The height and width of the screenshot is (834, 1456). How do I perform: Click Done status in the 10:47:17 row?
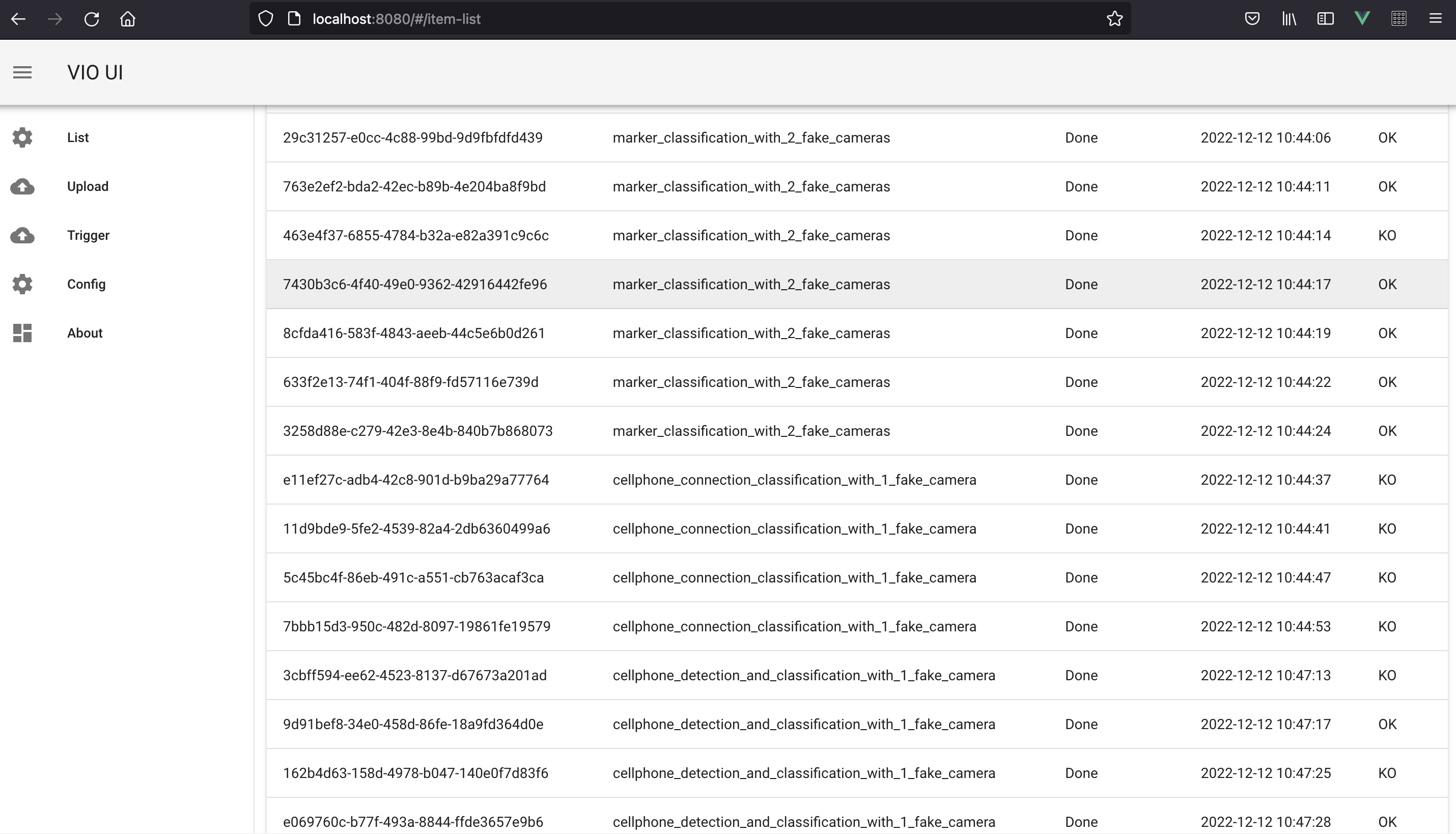(1081, 724)
